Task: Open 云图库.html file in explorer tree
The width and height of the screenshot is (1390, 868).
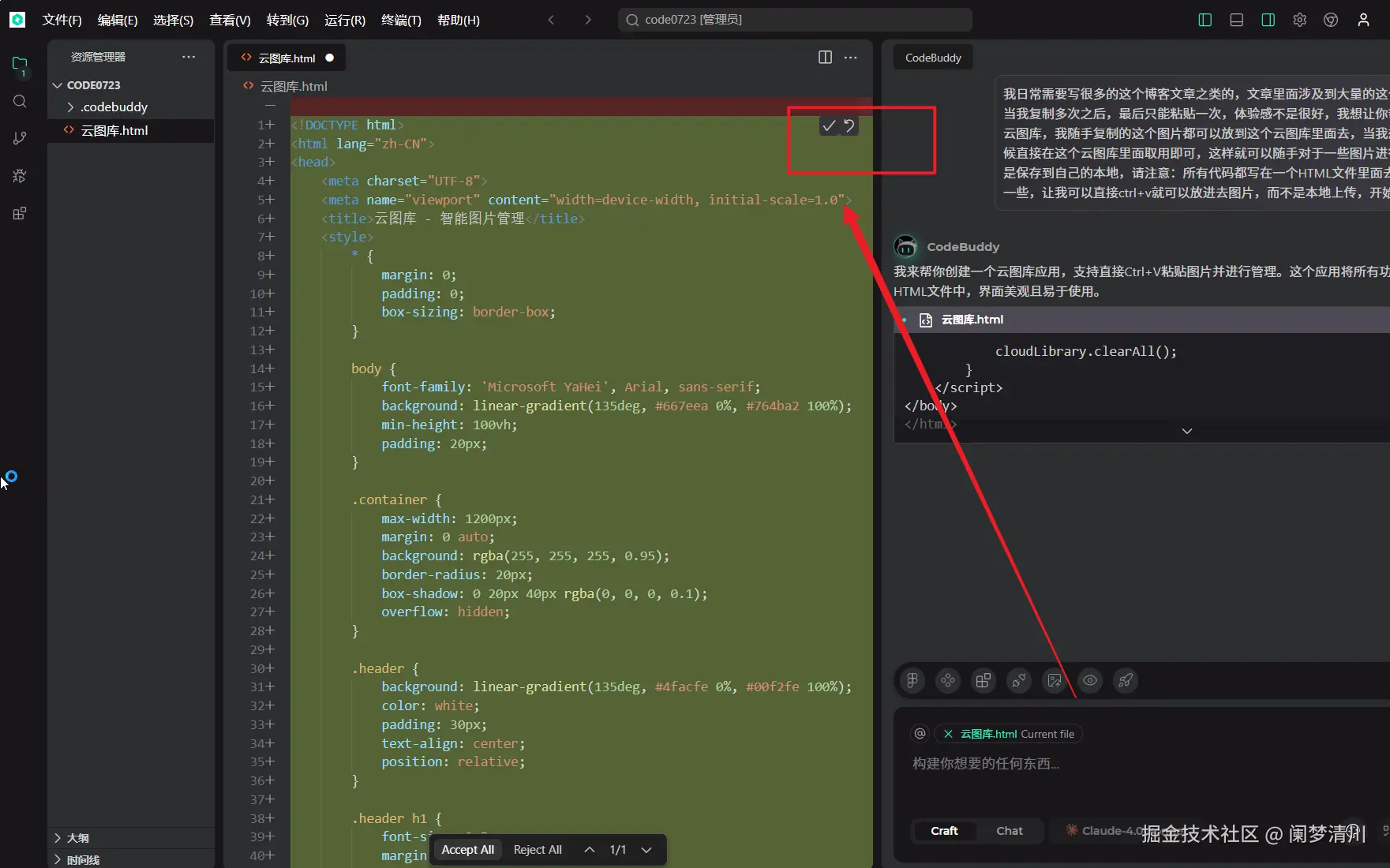Action: [131, 131]
